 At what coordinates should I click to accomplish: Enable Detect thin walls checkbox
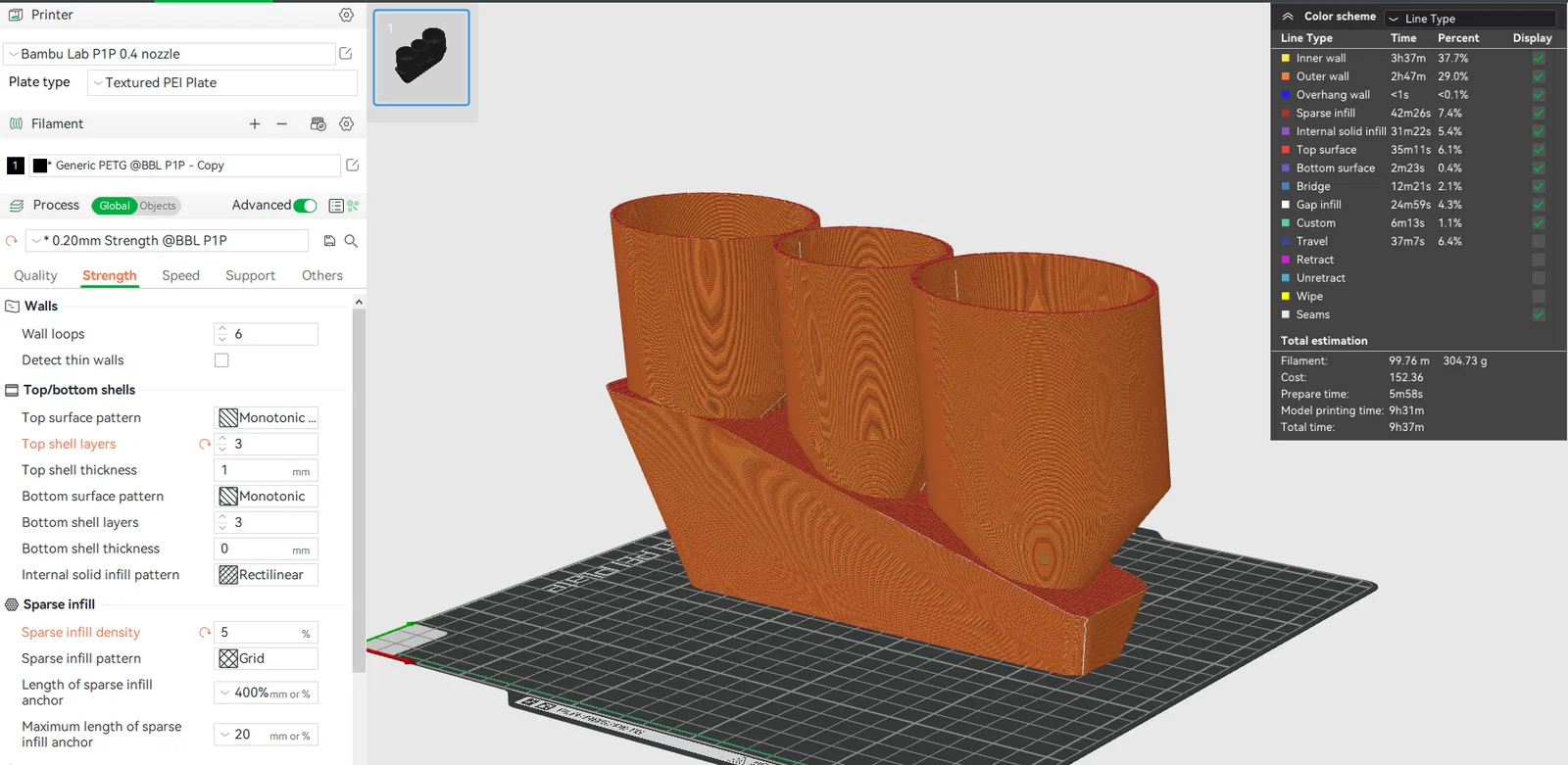click(221, 360)
